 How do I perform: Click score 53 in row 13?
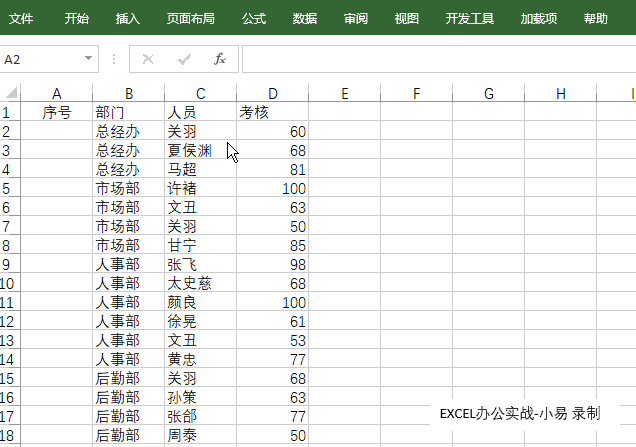pyautogui.click(x=273, y=340)
